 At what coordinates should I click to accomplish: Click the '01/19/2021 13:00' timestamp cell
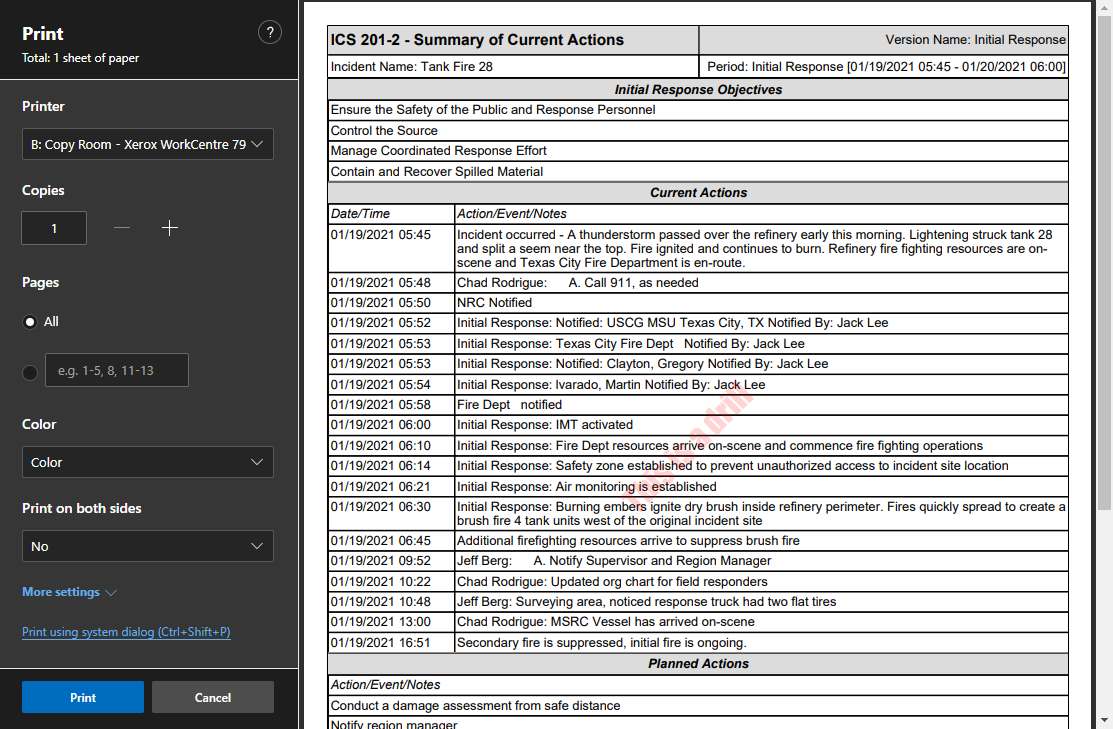click(x=391, y=622)
